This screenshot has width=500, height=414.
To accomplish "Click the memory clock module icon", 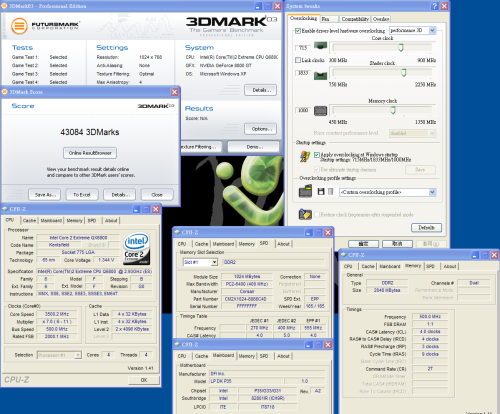I will coord(320,111).
